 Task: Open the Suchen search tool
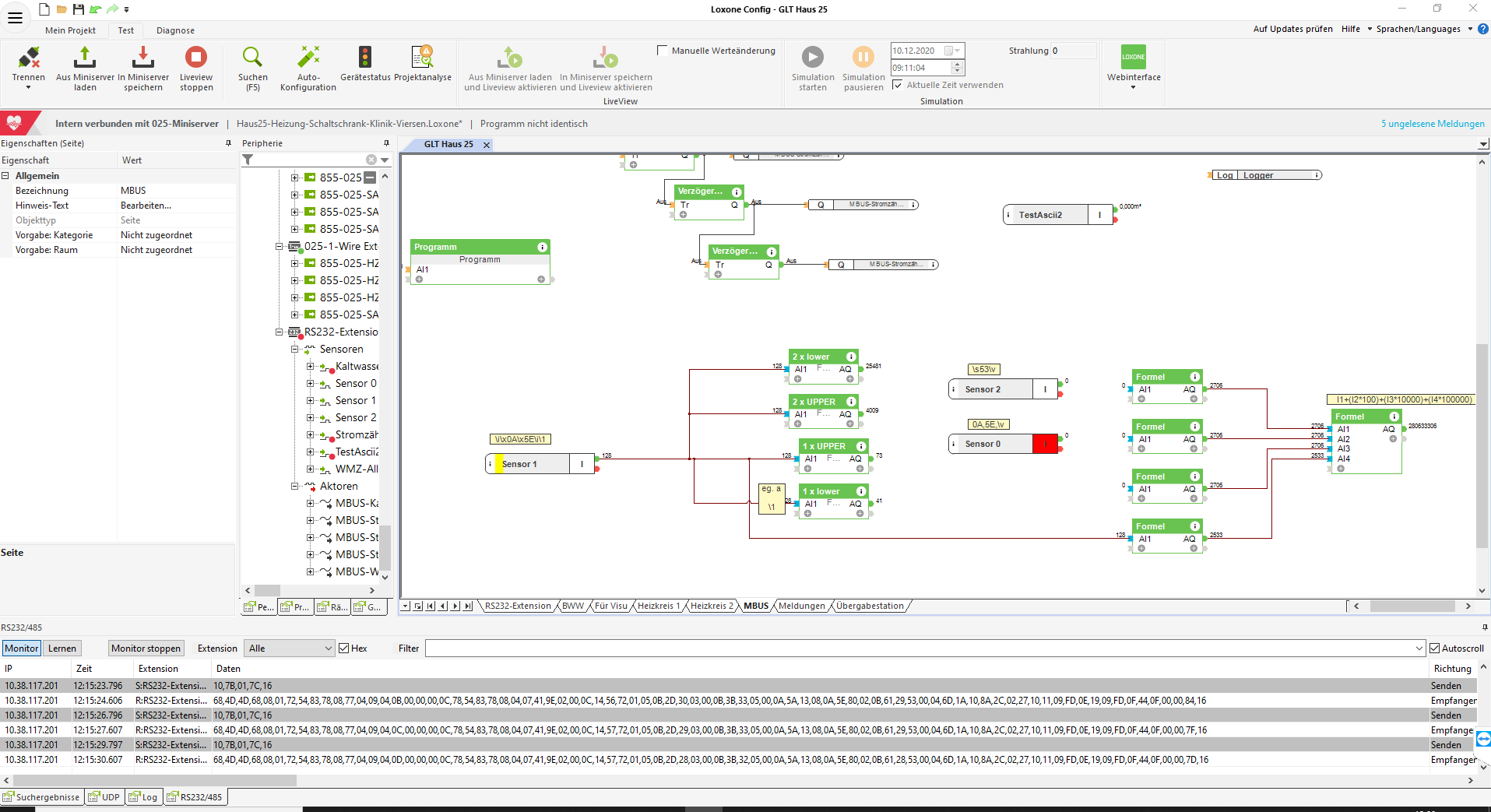tap(252, 58)
